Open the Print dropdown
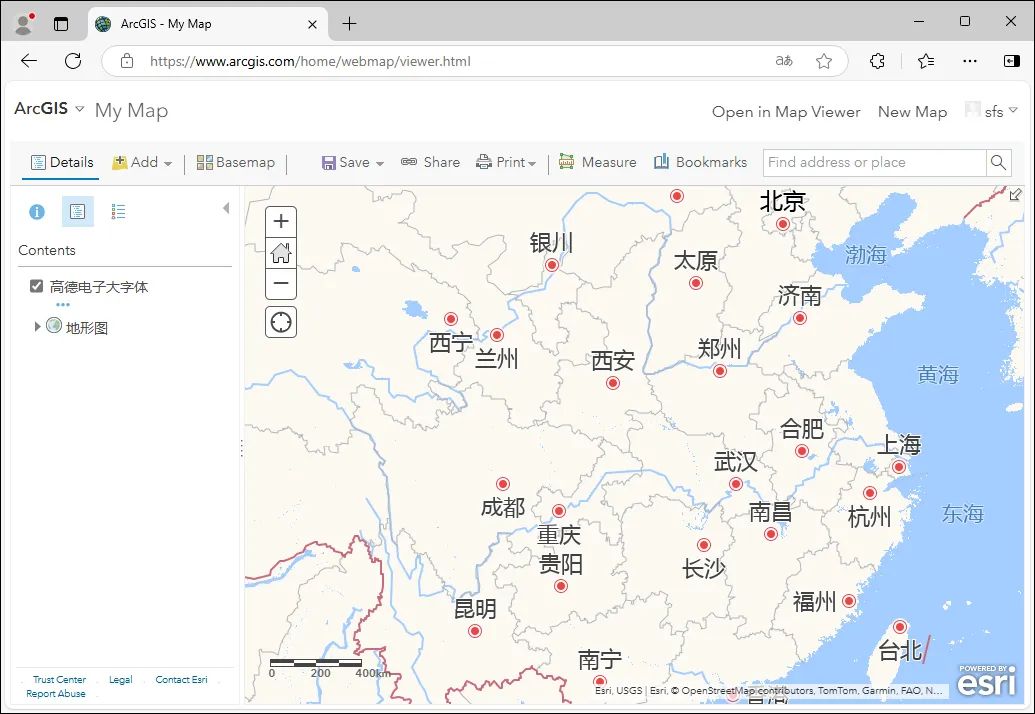1035x714 pixels. click(506, 162)
